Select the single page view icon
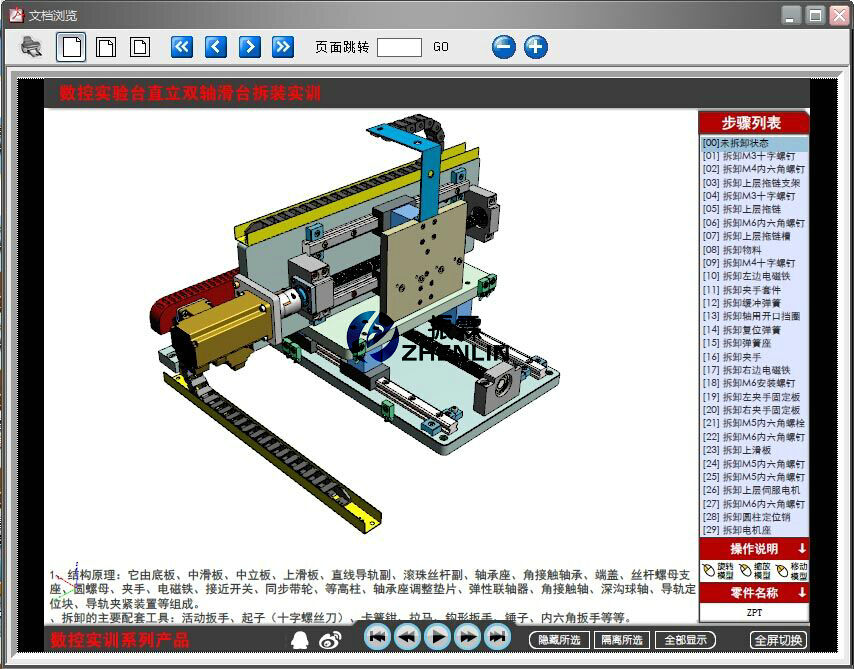This screenshot has height=669, width=854. 71,46
